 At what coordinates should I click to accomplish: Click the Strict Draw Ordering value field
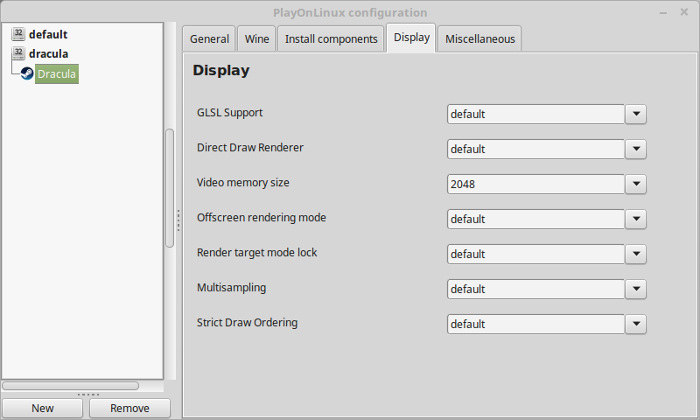(536, 324)
